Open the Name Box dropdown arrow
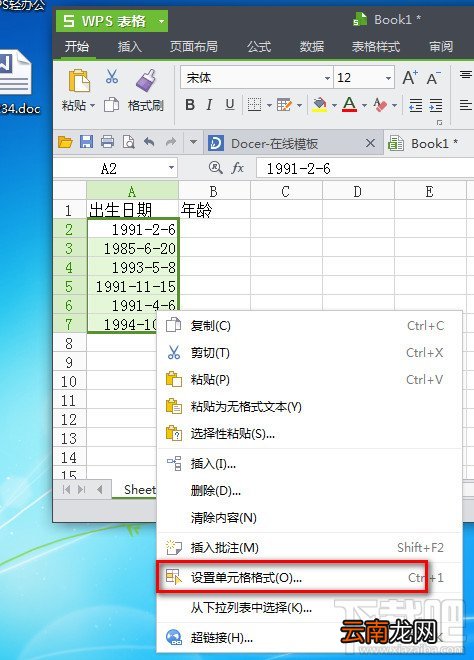Screen dimensions: 474x660 click(x=171, y=168)
